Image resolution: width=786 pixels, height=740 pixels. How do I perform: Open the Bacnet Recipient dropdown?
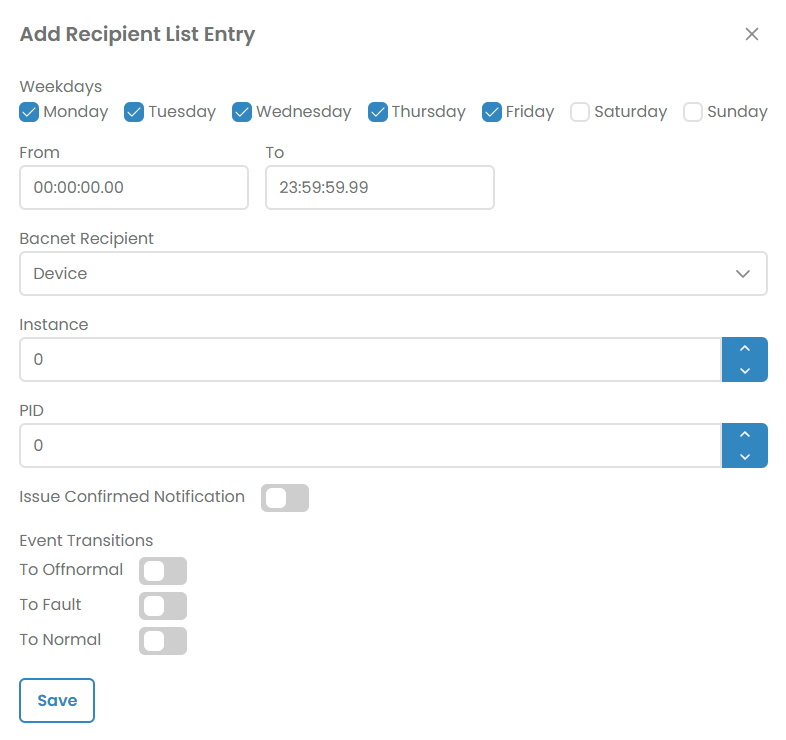[393, 273]
